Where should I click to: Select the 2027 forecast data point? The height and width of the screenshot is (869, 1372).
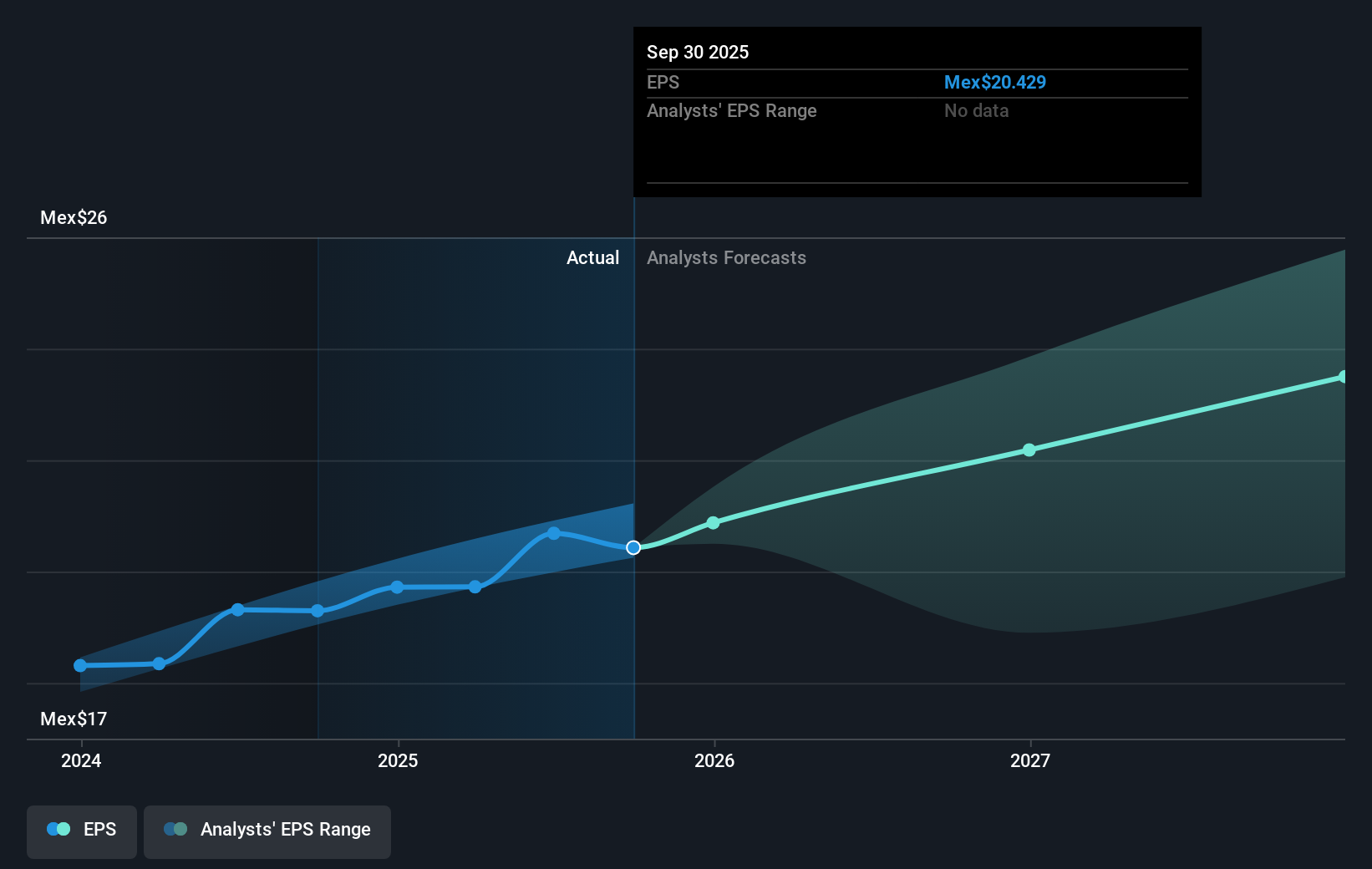click(x=1029, y=450)
